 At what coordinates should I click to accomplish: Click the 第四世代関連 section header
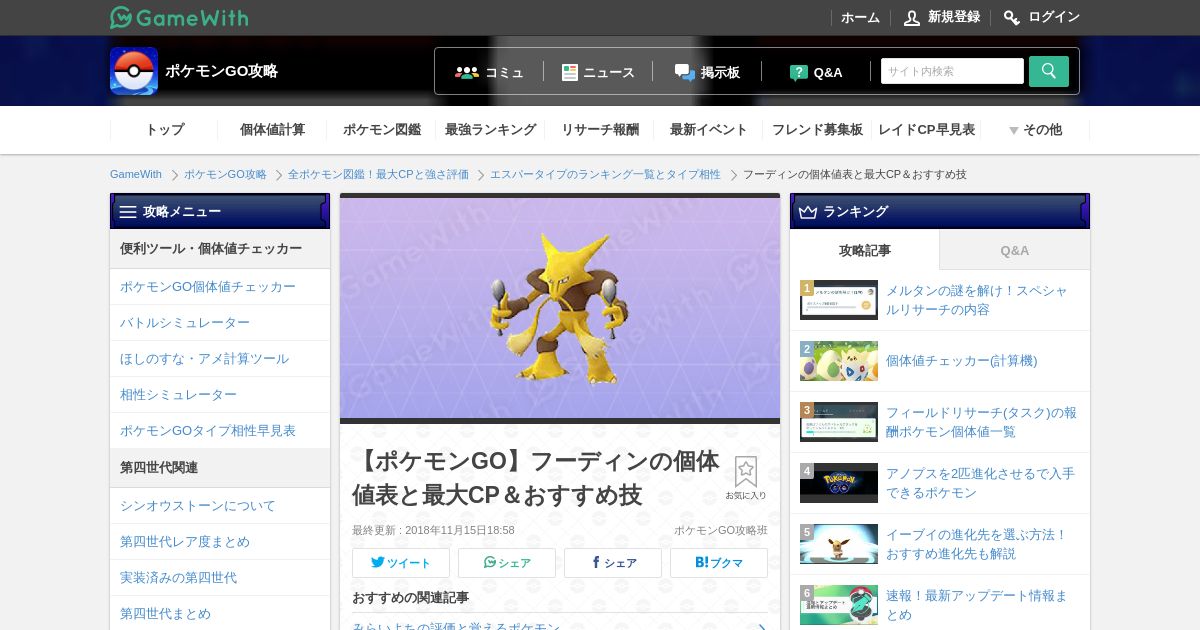[220, 468]
